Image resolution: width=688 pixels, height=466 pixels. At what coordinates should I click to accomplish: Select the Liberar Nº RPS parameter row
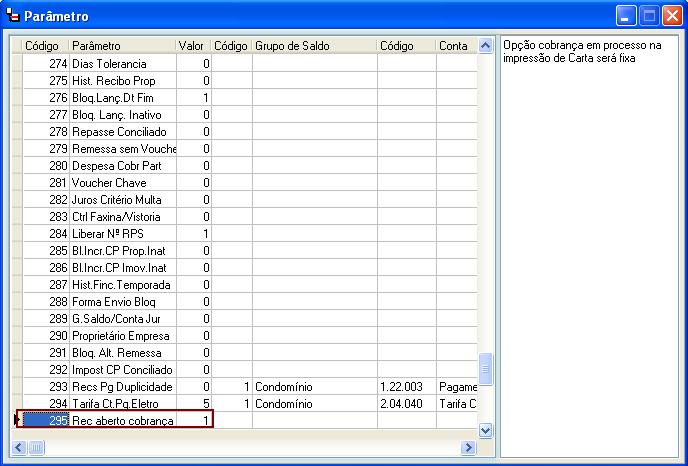point(120,234)
